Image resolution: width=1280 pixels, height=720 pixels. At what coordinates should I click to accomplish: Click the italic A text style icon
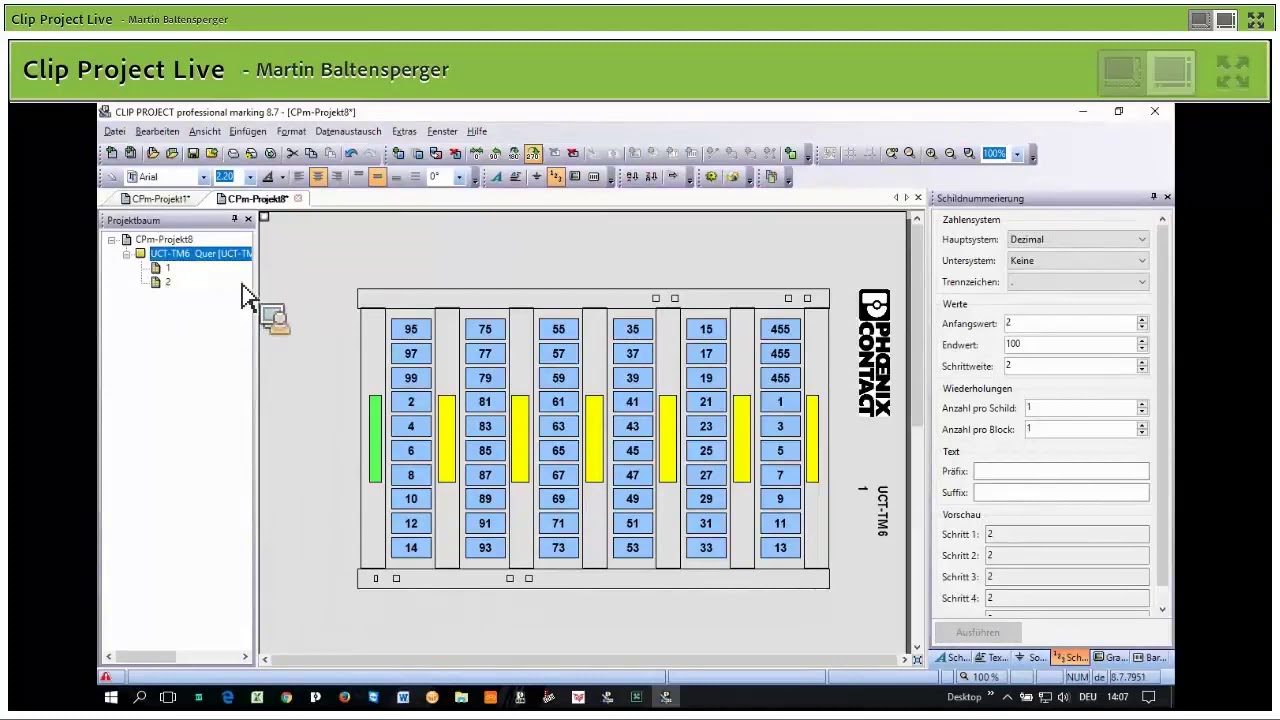(496, 177)
